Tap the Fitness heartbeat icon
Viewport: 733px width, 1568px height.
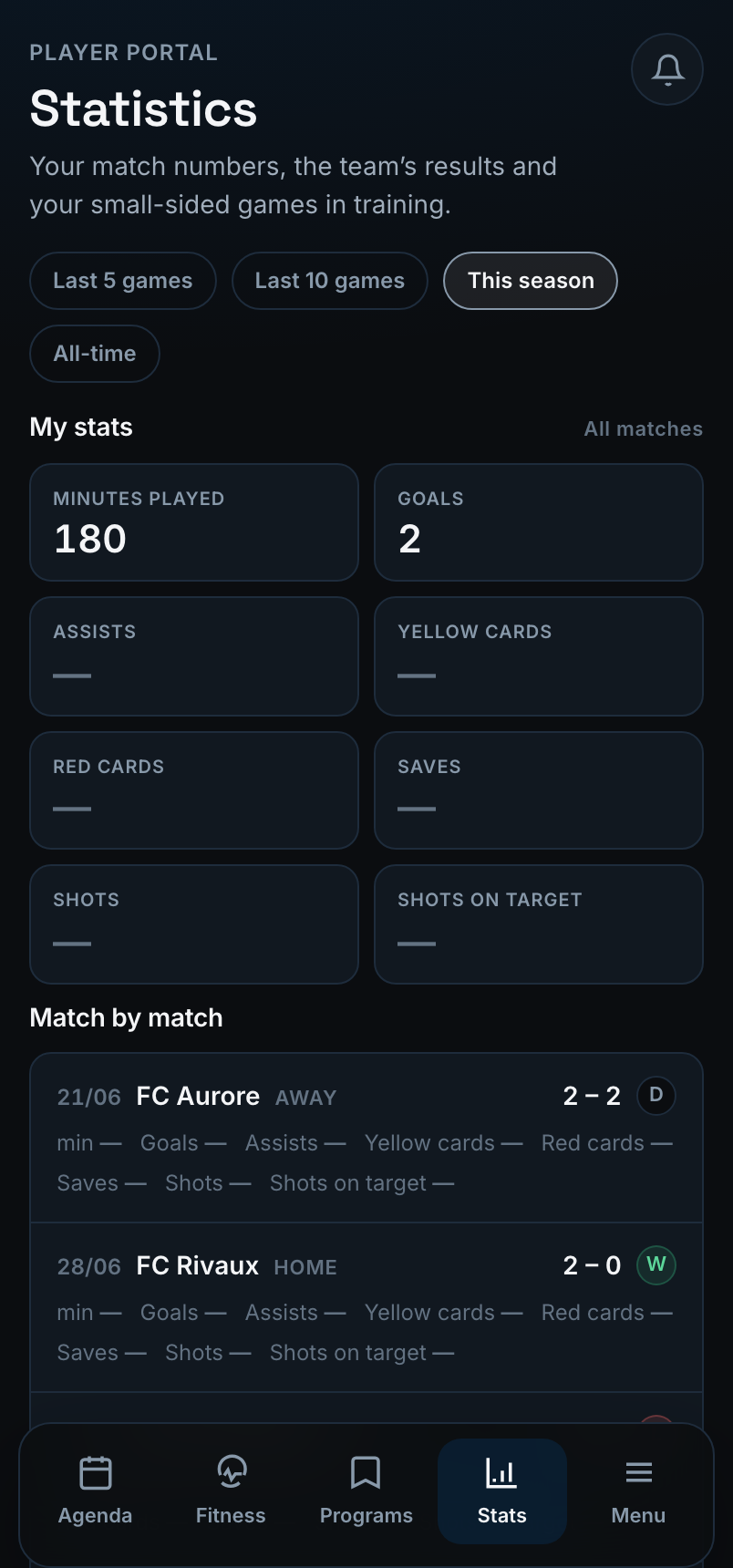pos(232,1472)
